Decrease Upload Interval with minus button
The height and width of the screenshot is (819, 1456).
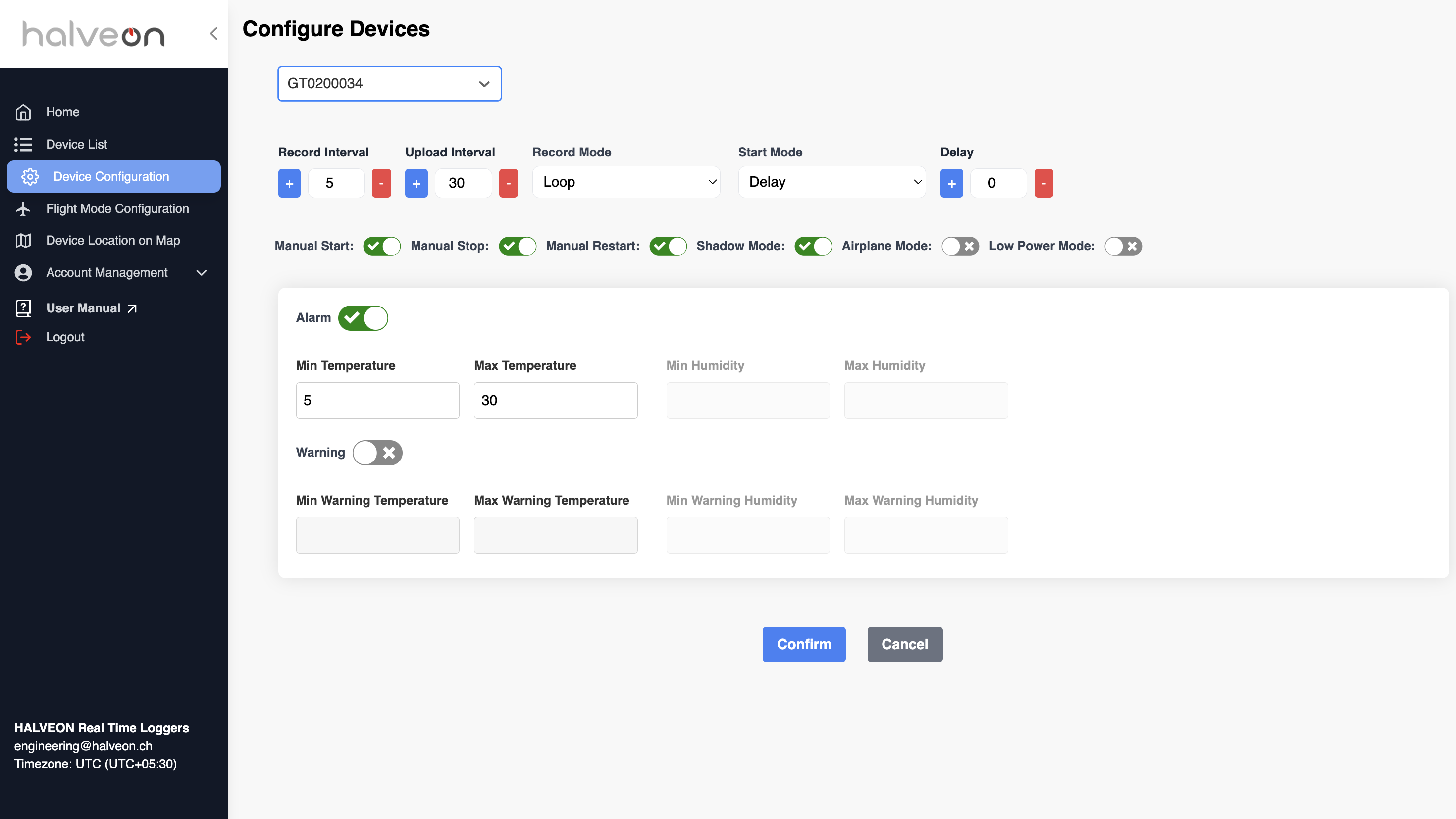pos(509,183)
